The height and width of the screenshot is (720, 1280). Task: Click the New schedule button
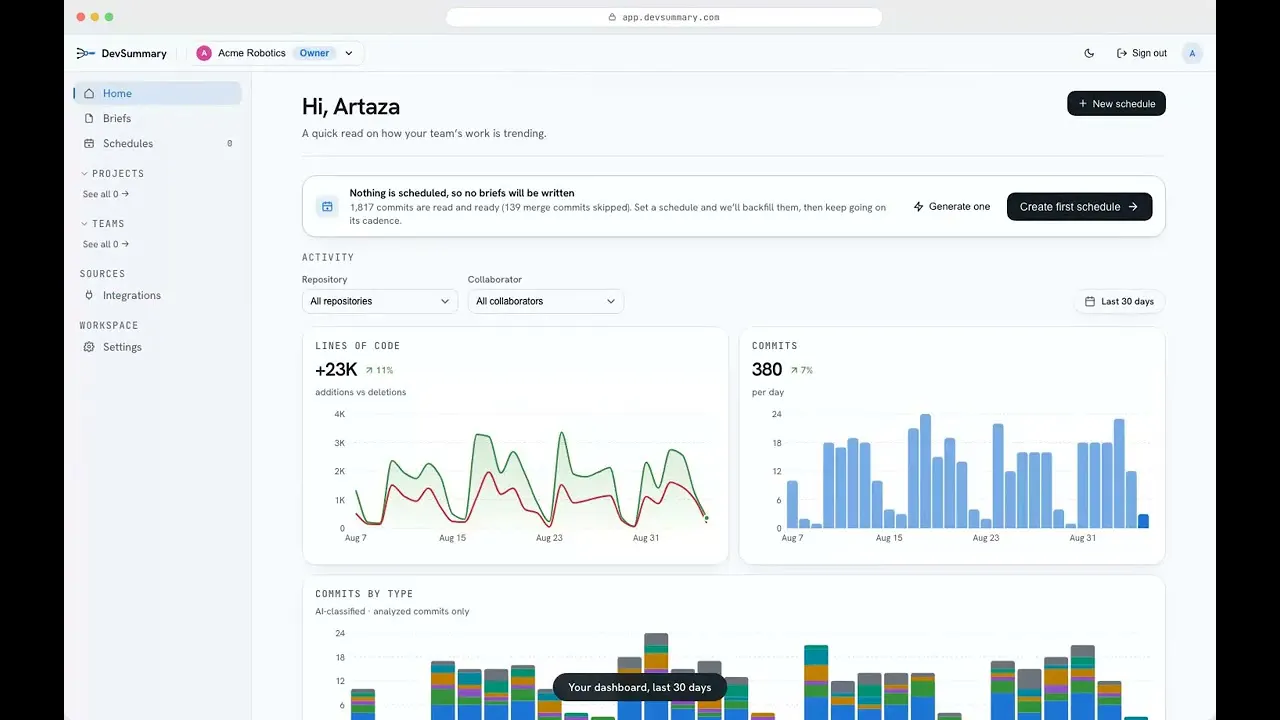coord(1116,103)
